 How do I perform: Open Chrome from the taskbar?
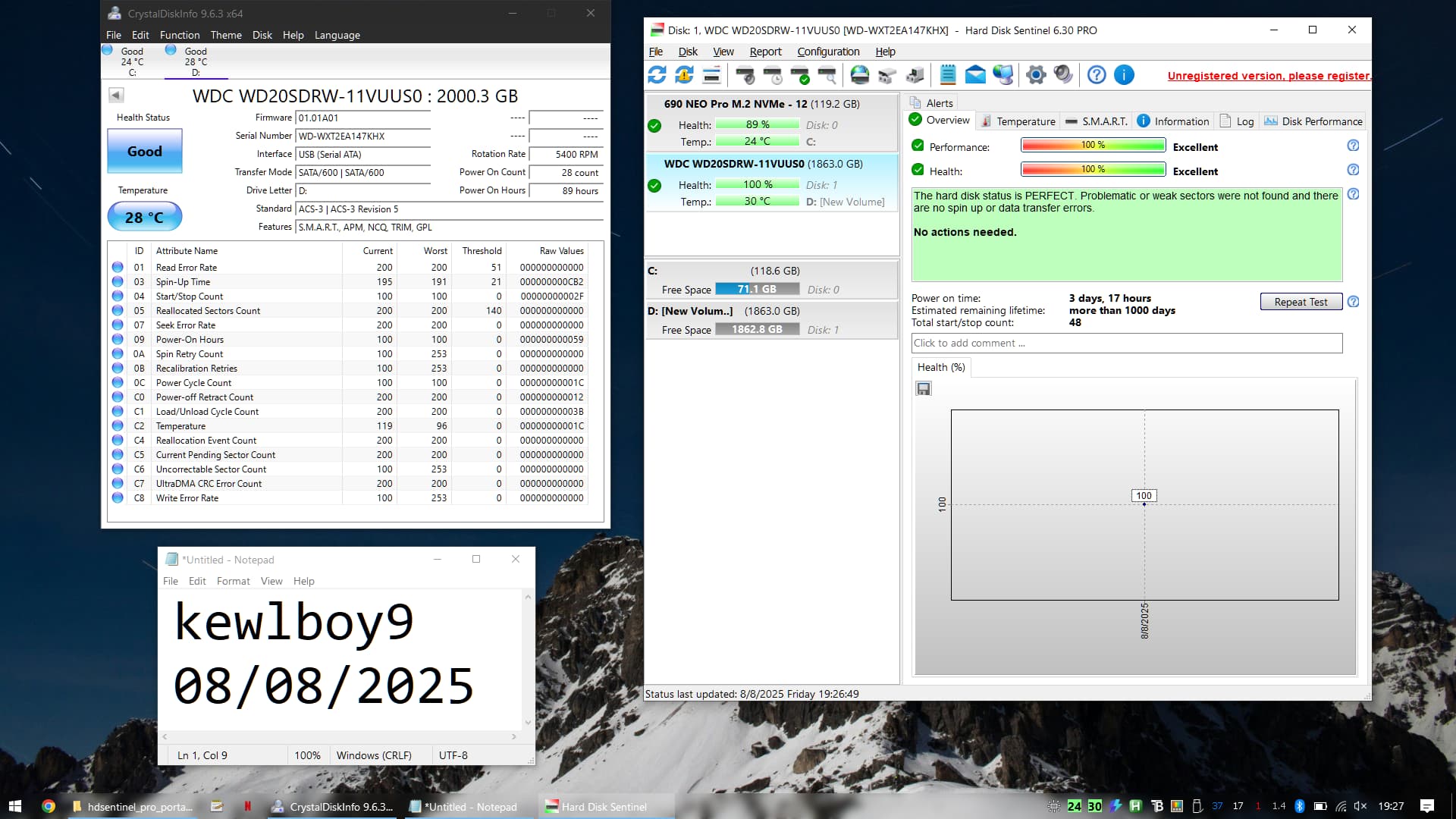click(x=49, y=806)
